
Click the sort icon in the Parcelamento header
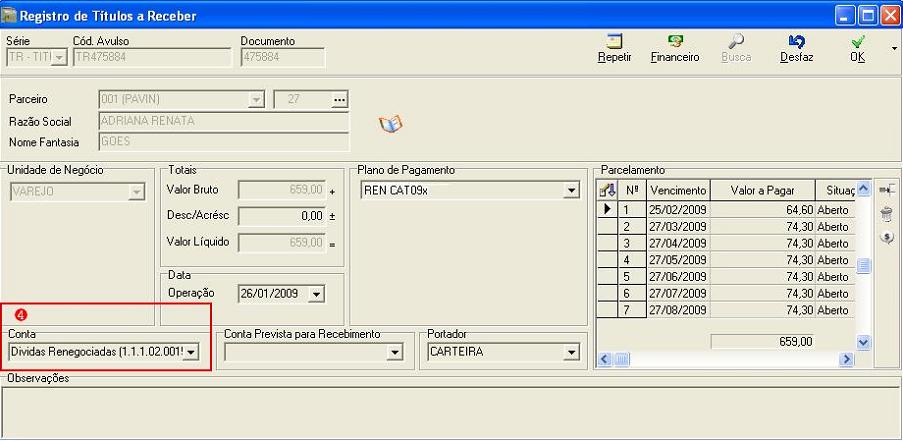(607, 189)
